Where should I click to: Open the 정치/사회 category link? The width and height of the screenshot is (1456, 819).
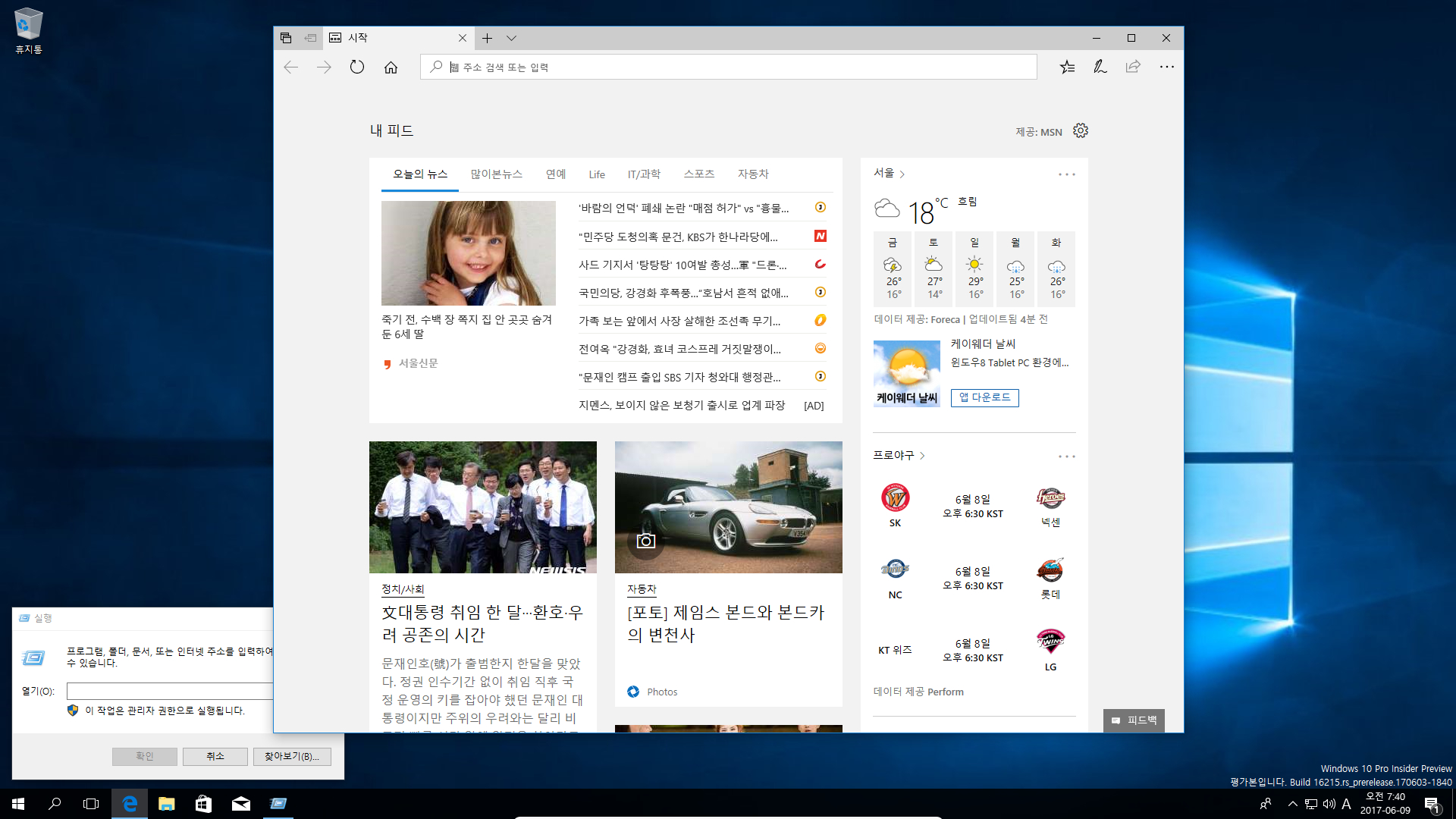(x=403, y=589)
